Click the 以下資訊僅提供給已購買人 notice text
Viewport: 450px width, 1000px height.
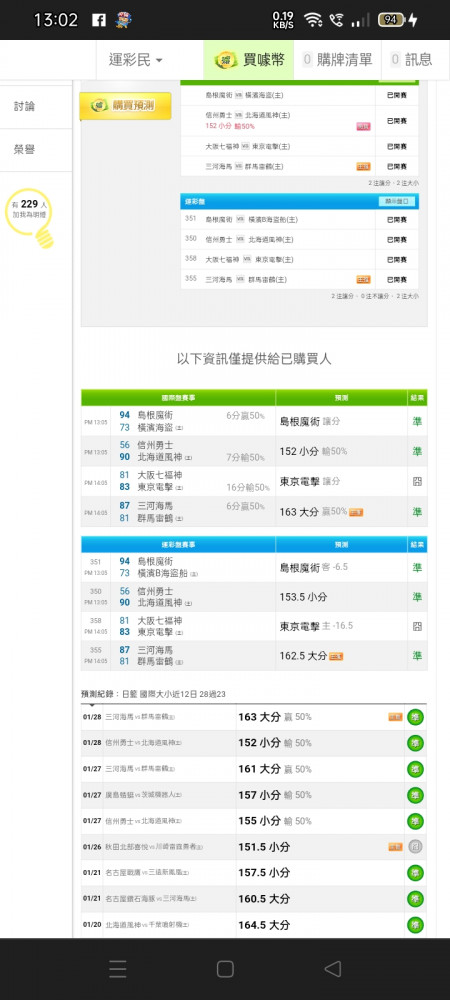tap(254, 359)
